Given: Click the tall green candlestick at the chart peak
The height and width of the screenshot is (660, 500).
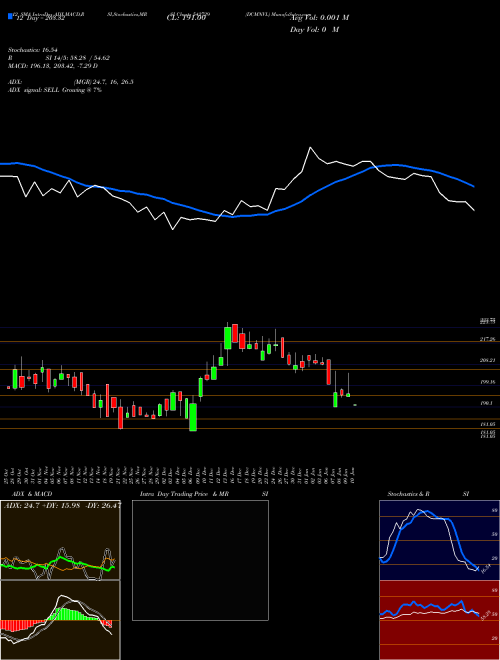Looking at the screenshot, I should point(228,338).
